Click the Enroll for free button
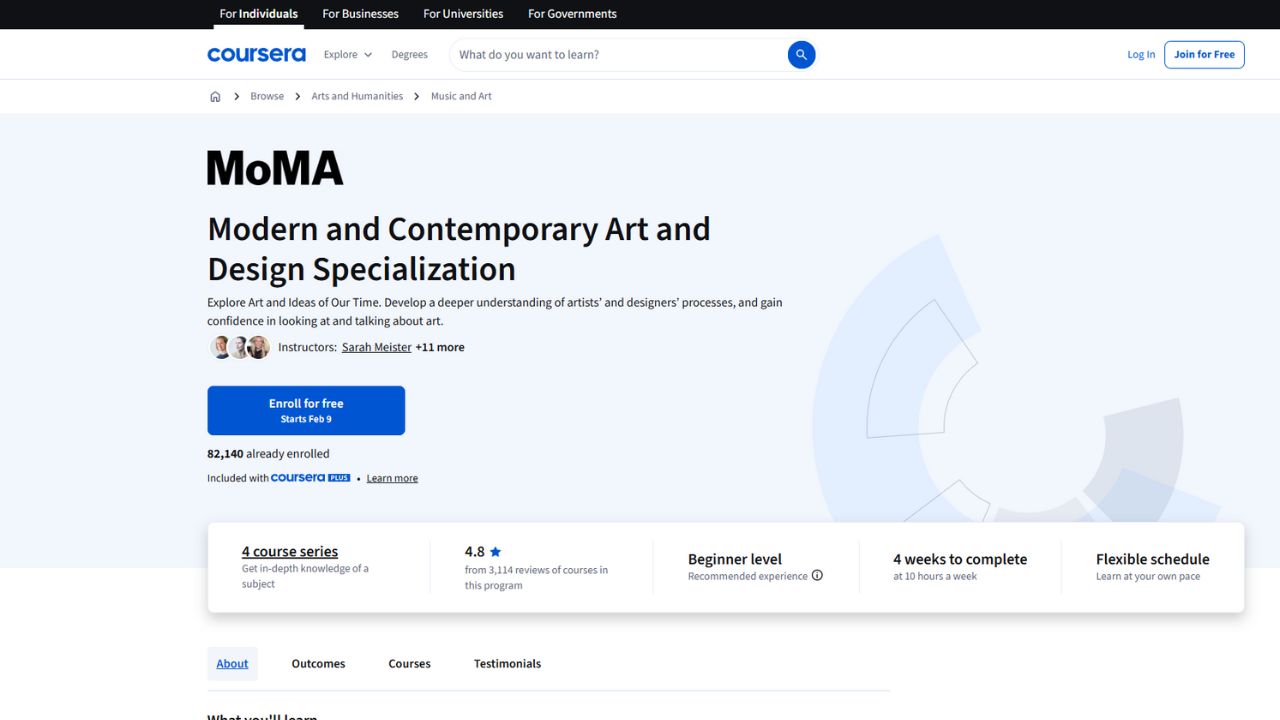 (x=306, y=410)
